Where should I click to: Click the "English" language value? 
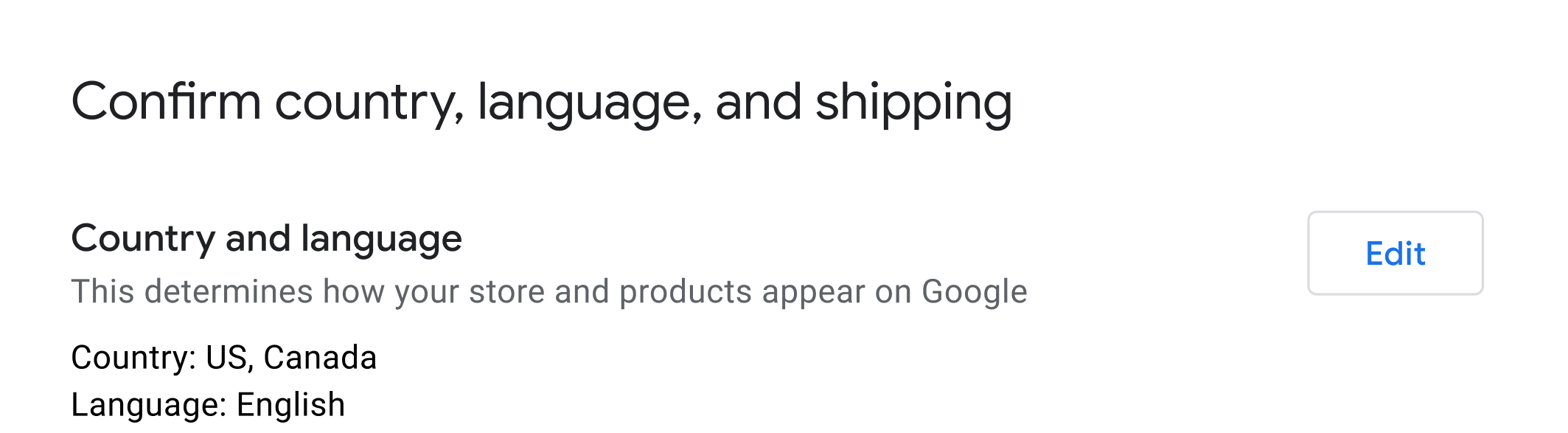[x=290, y=405]
